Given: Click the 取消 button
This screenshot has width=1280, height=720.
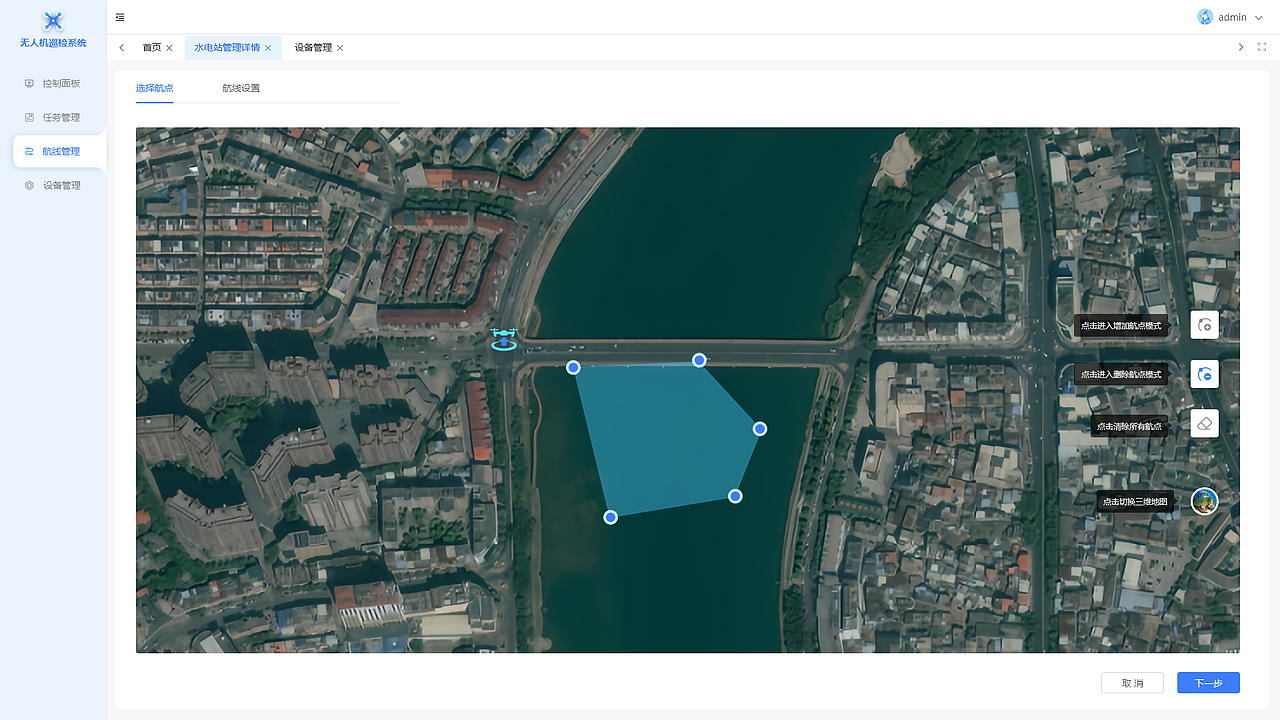Looking at the screenshot, I should pyautogui.click(x=1132, y=683).
